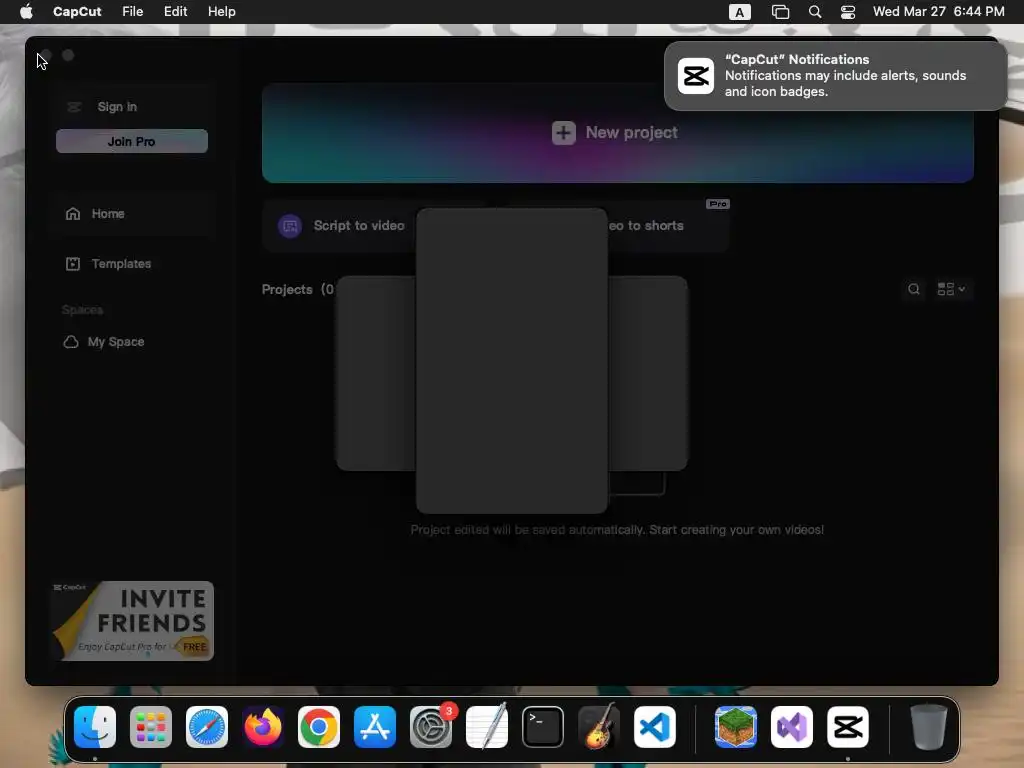The width and height of the screenshot is (1024, 768).
Task: Click the Script to video label
Action: coord(359,226)
